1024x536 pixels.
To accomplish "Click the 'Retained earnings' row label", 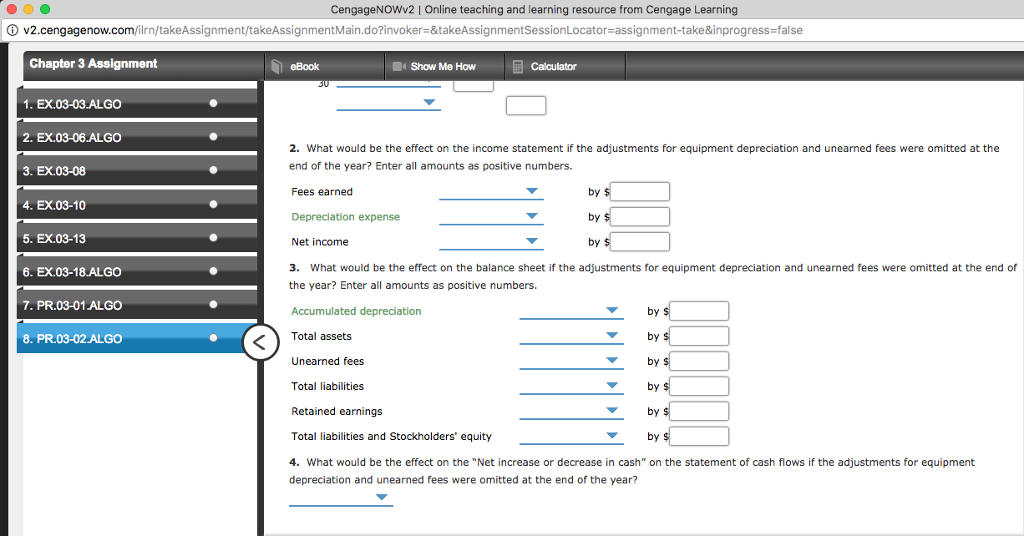I will [337, 411].
